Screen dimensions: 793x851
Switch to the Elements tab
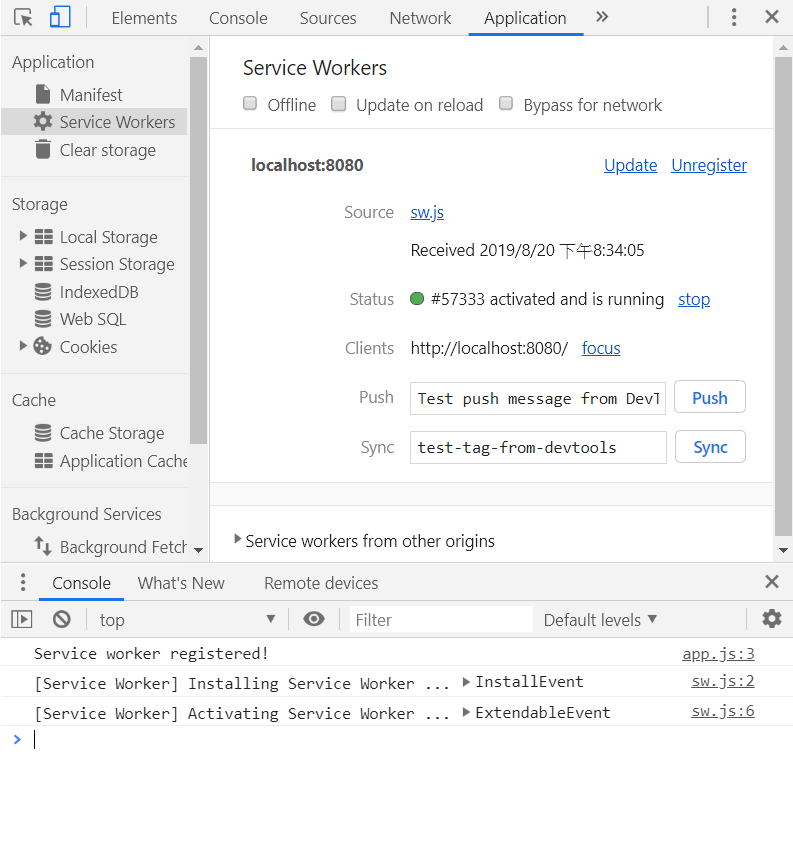click(144, 18)
